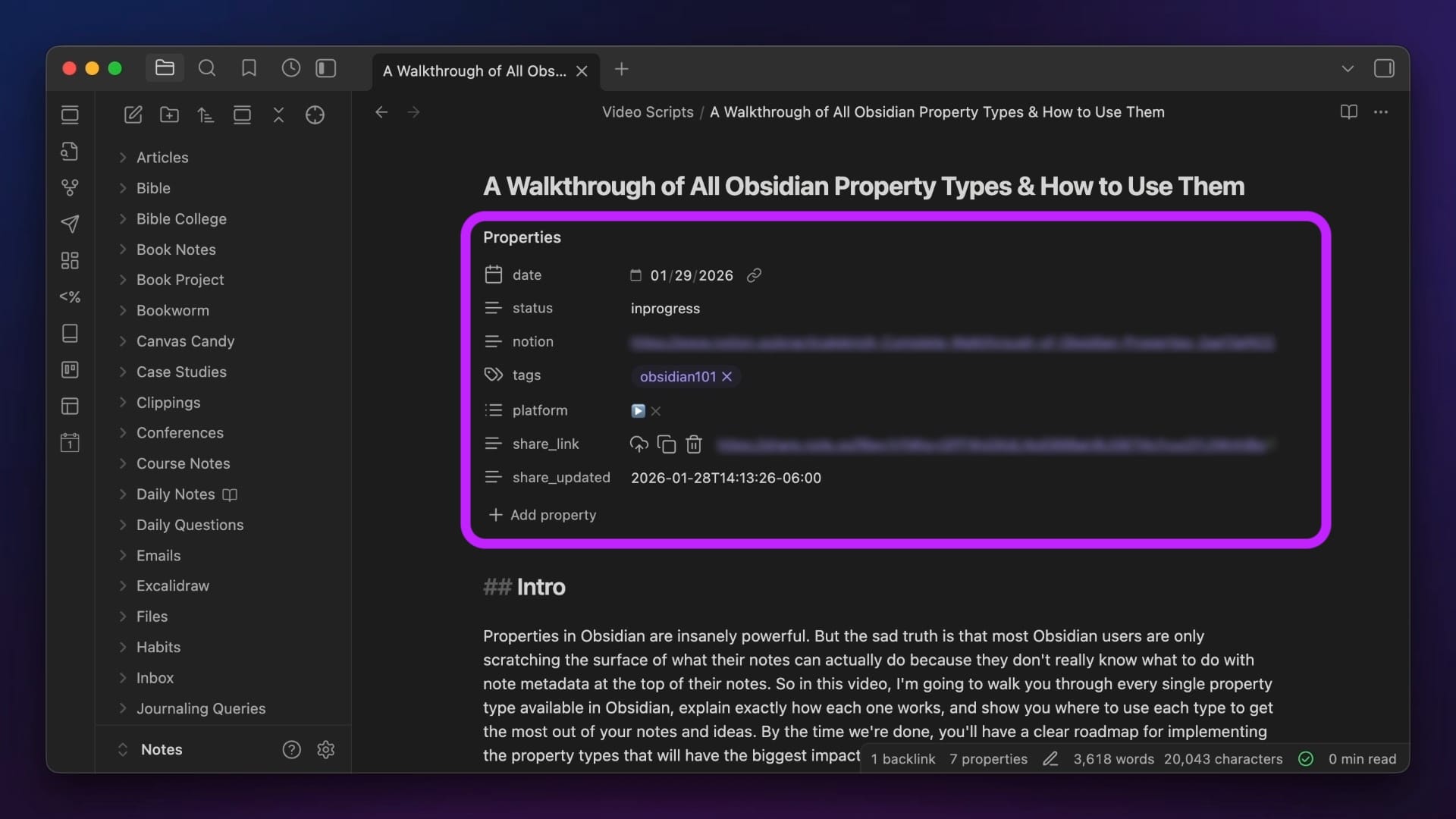
Task: Toggle the right sidebar
Action: pyautogui.click(x=1384, y=69)
